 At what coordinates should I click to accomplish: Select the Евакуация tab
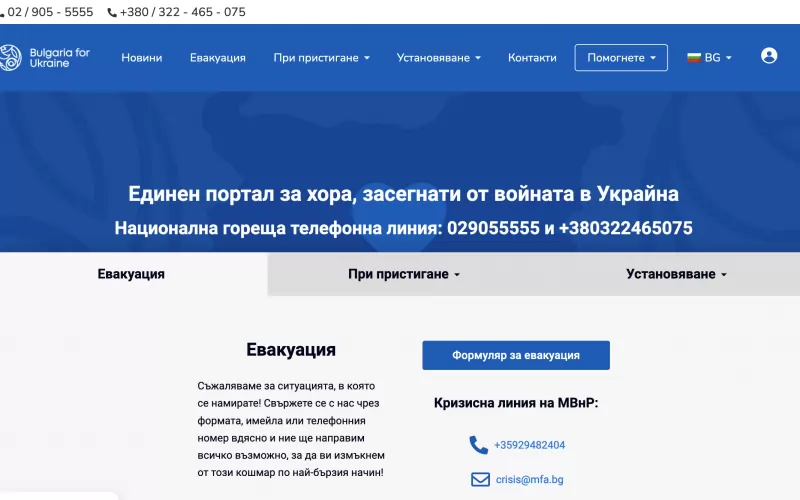click(x=131, y=274)
